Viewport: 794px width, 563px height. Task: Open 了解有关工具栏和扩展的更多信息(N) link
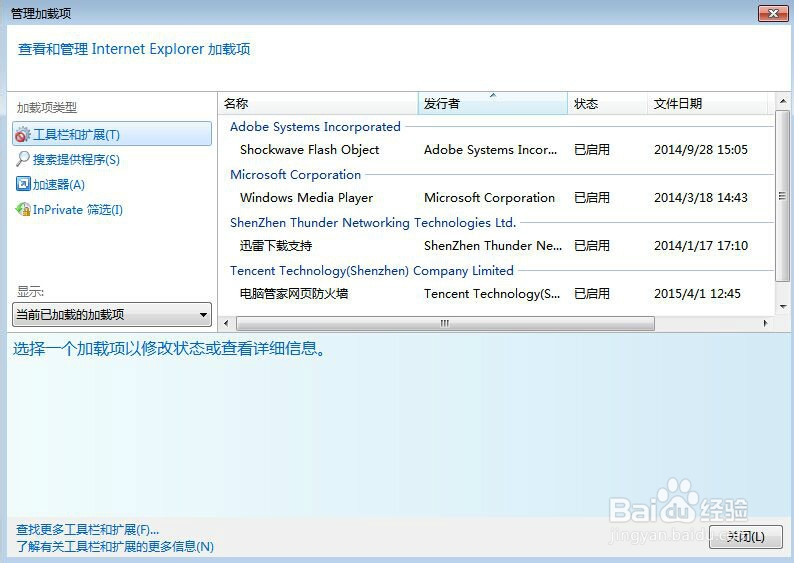(115, 547)
